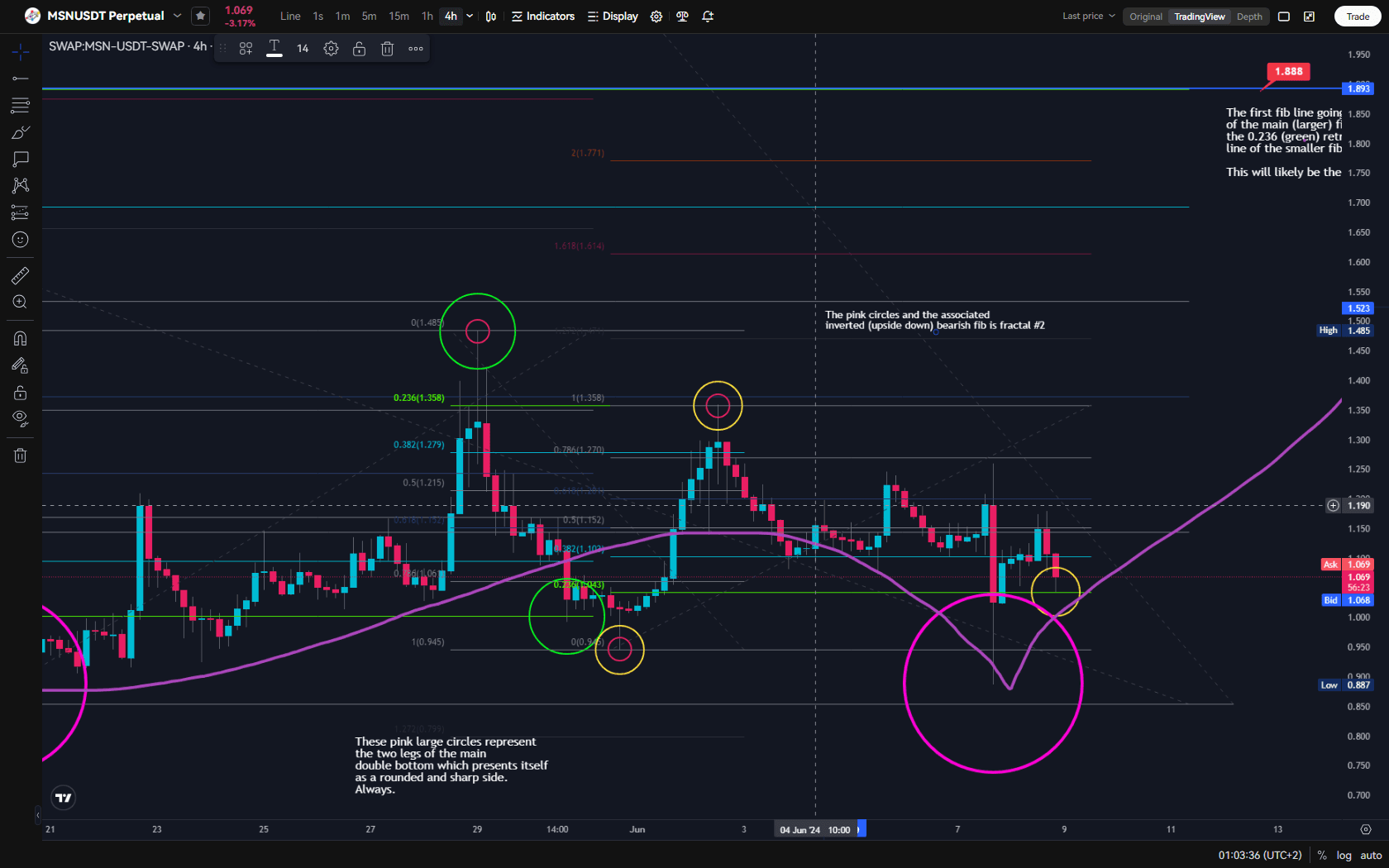Viewport: 1389px width, 868px height.
Task: Toggle log scale mode
Action: pyautogui.click(x=1344, y=856)
